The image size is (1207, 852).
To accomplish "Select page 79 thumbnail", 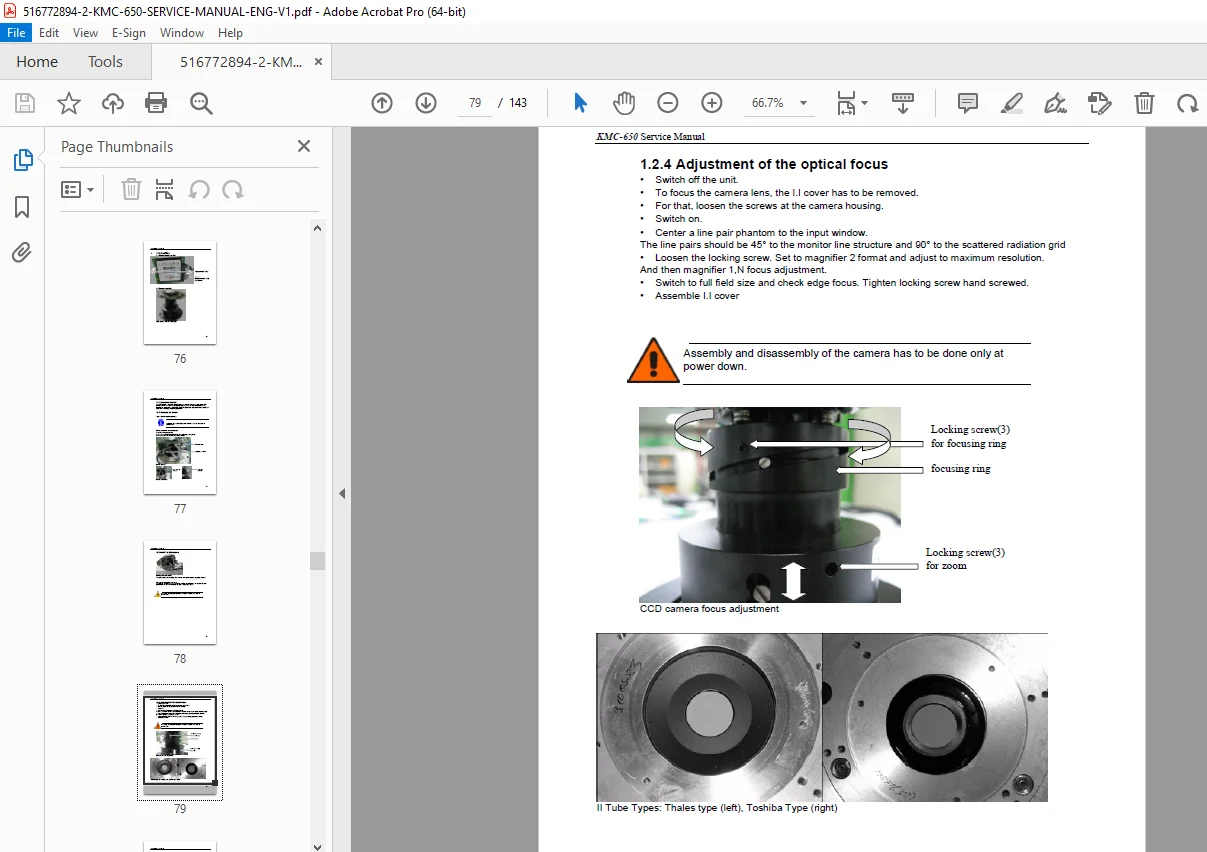I will 180,743.
